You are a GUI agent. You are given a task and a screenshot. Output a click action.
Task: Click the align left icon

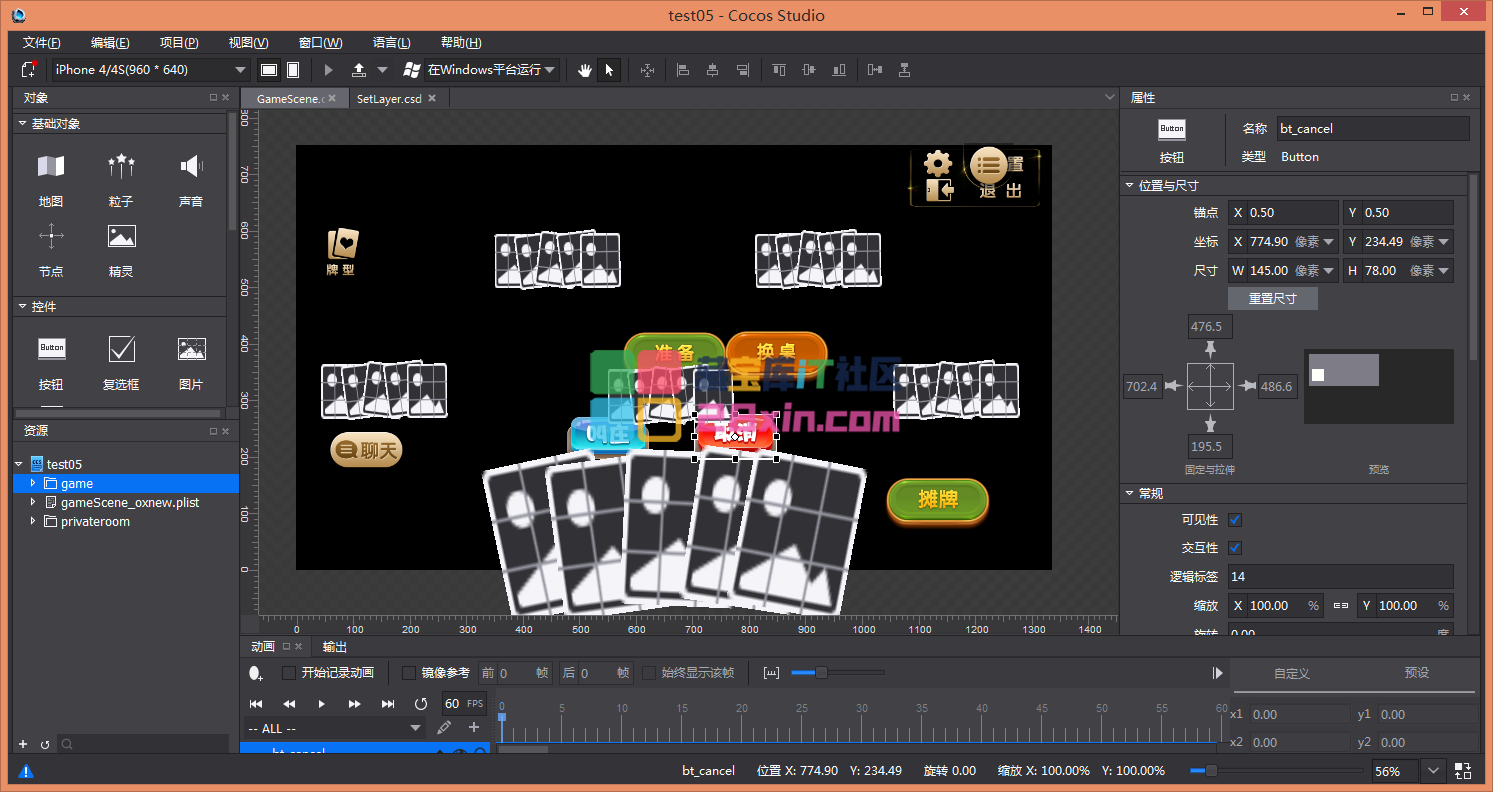[683, 70]
